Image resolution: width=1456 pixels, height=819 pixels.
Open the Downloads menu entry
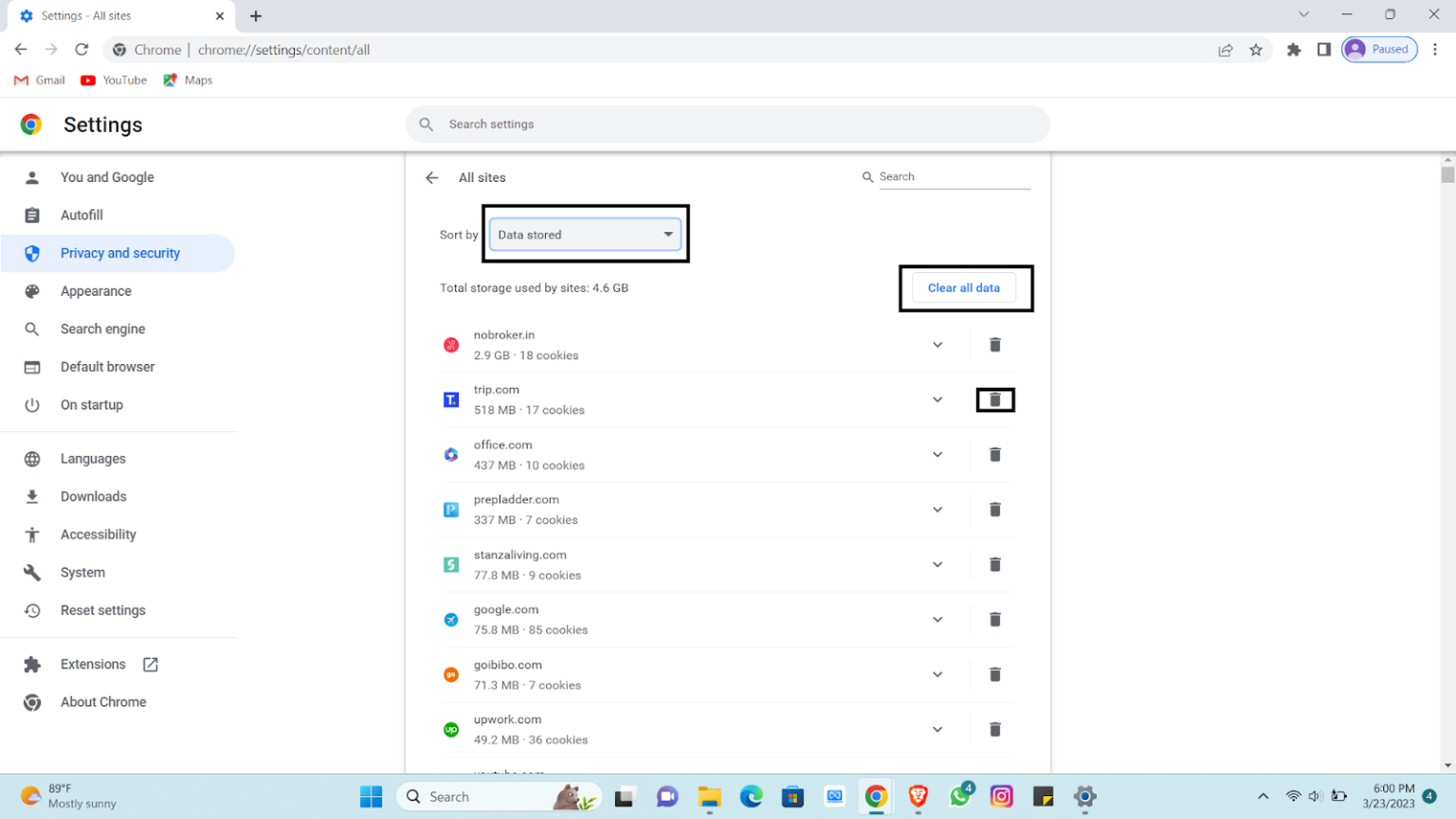coord(93,496)
